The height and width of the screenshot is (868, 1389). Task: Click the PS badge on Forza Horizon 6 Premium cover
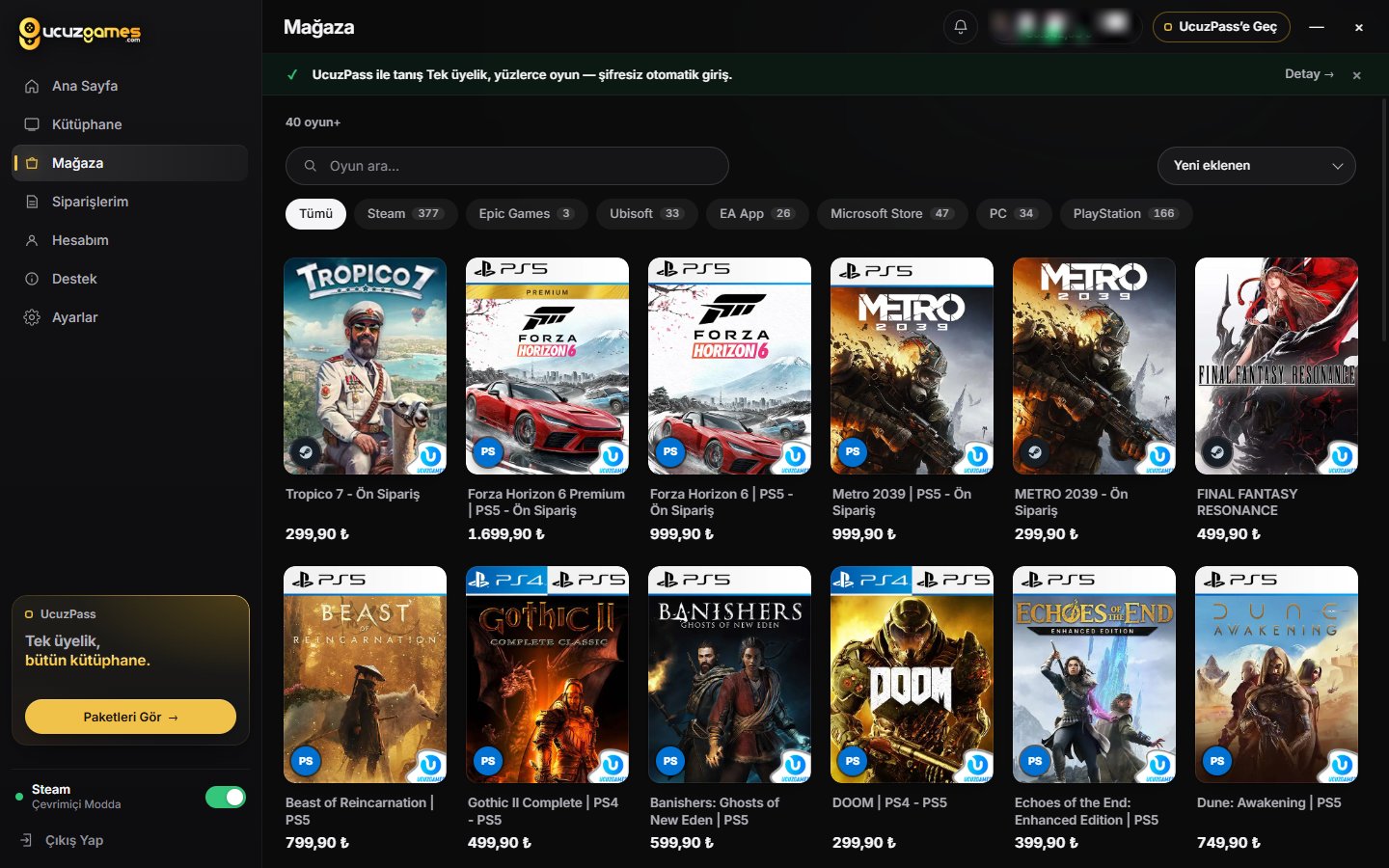click(488, 451)
